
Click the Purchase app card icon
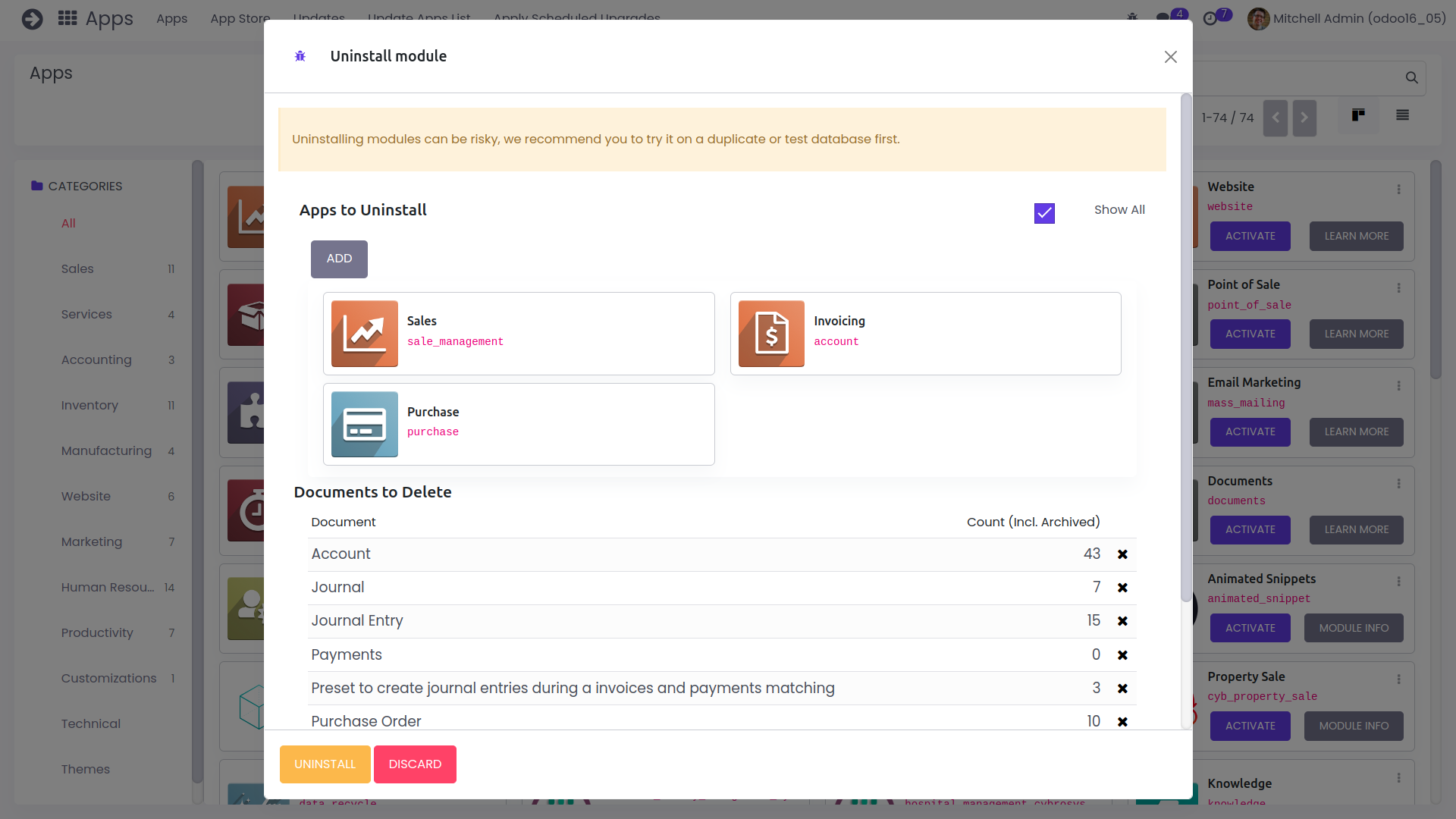pyautogui.click(x=364, y=424)
